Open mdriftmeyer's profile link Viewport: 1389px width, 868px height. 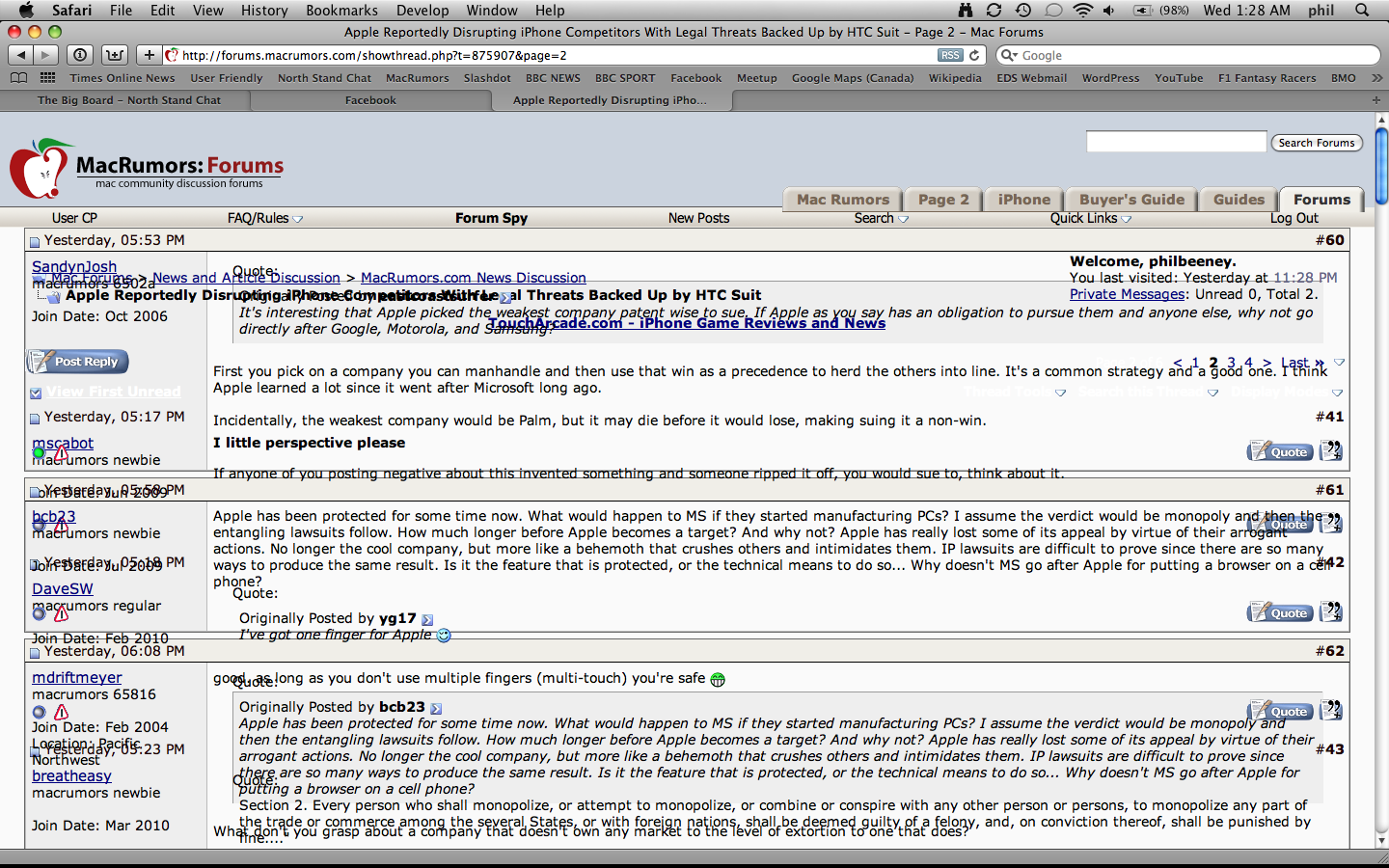[77, 677]
